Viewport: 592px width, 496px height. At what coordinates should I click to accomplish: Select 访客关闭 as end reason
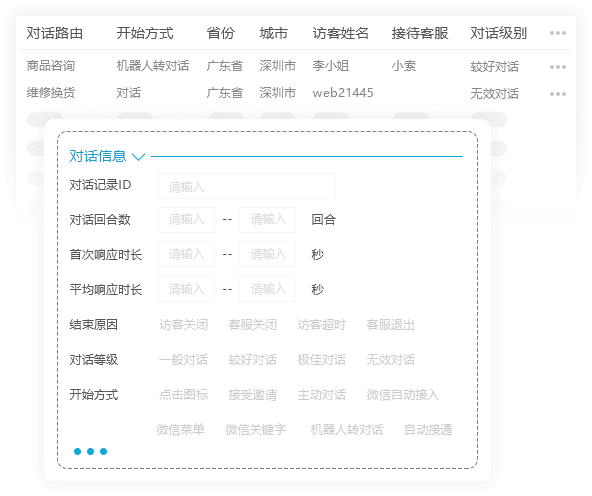183,325
